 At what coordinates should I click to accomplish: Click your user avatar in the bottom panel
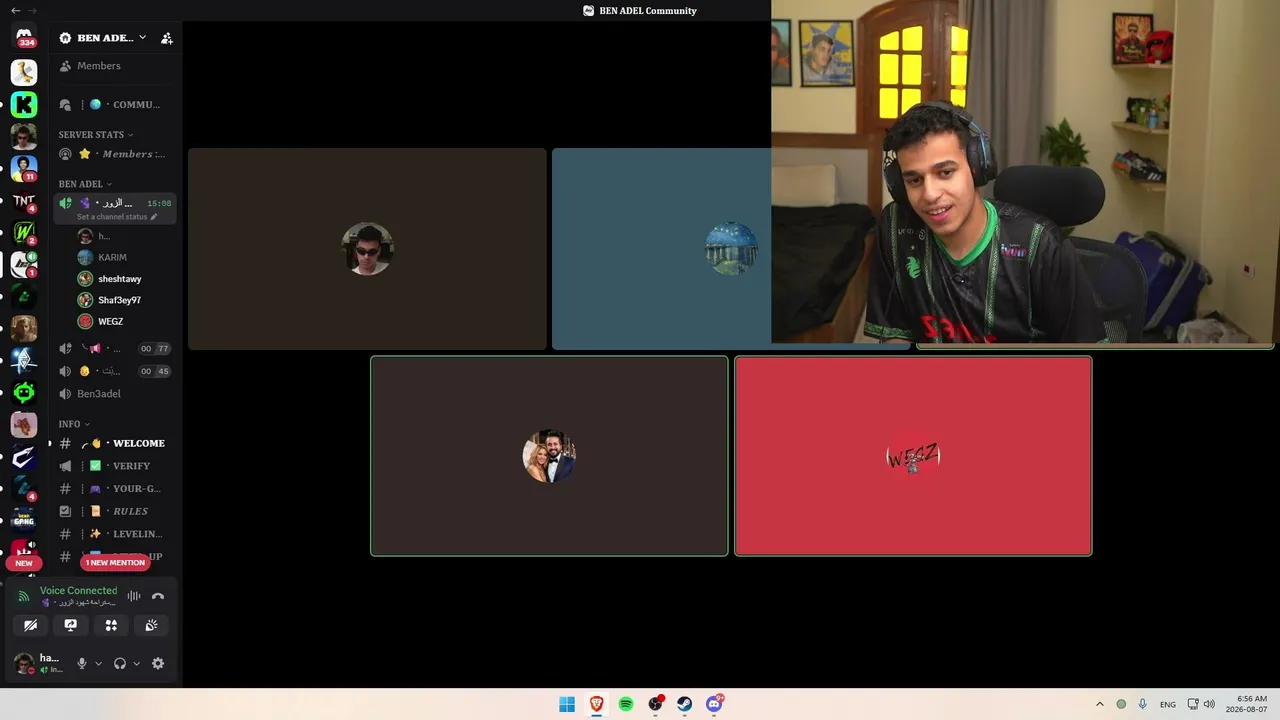tap(24, 663)
